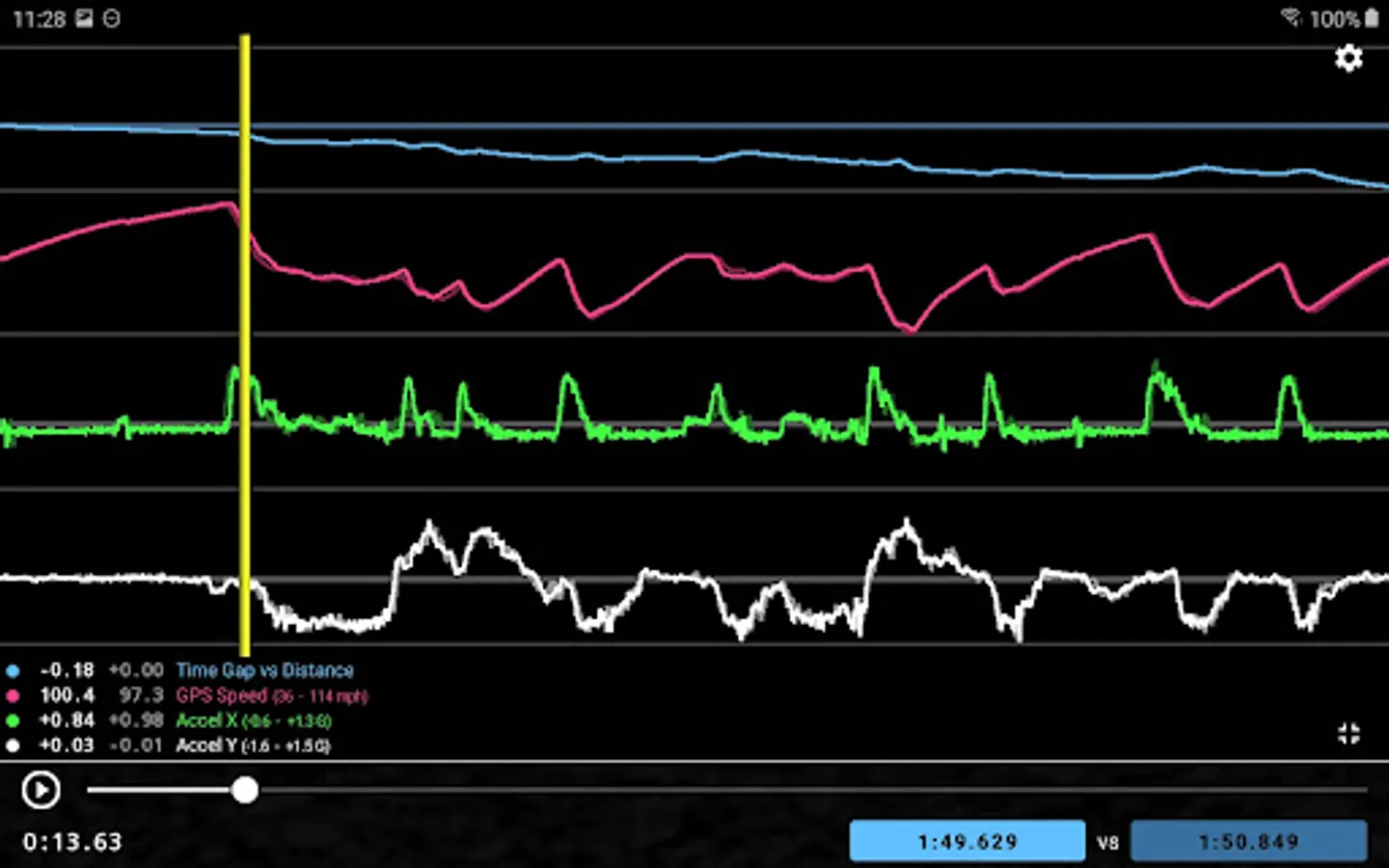Click the 11:28 clock in the status bar
The height and width of the screenshot is (868, 1389).
point(41,18)
